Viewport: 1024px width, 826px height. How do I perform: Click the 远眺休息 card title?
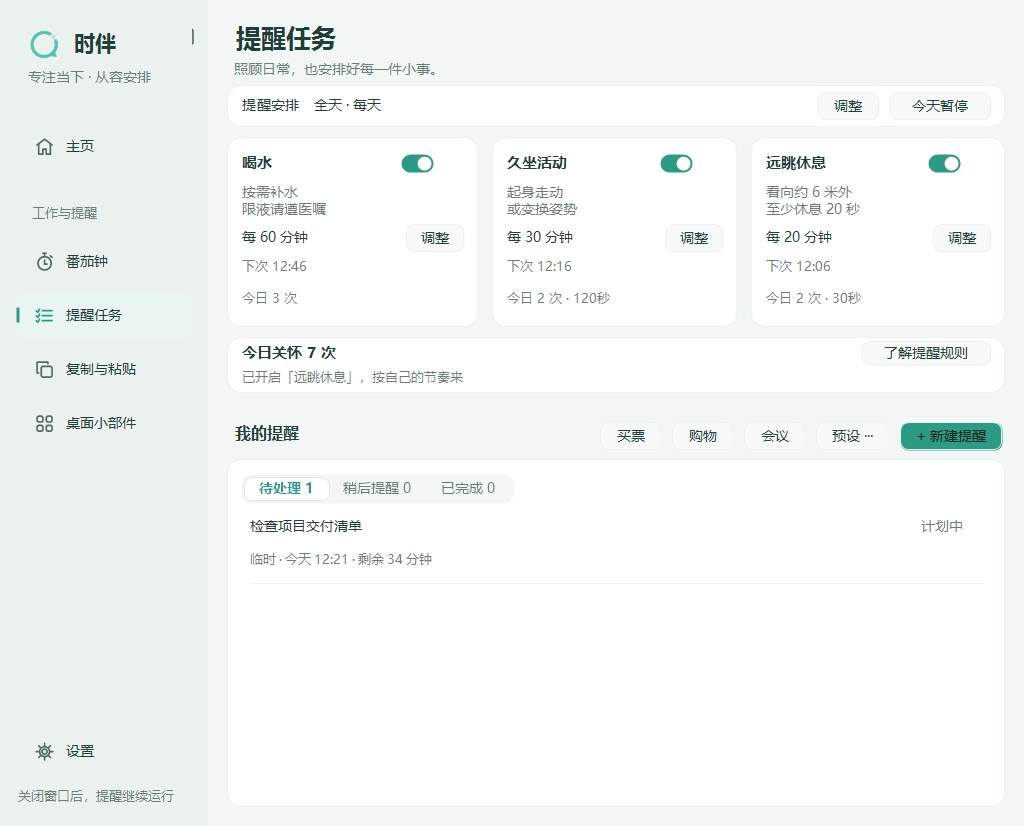795,163
